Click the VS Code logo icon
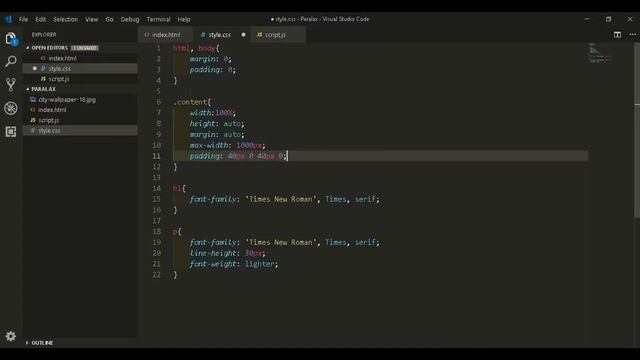This screenshot has width=640, height=360. pos(8,19)
